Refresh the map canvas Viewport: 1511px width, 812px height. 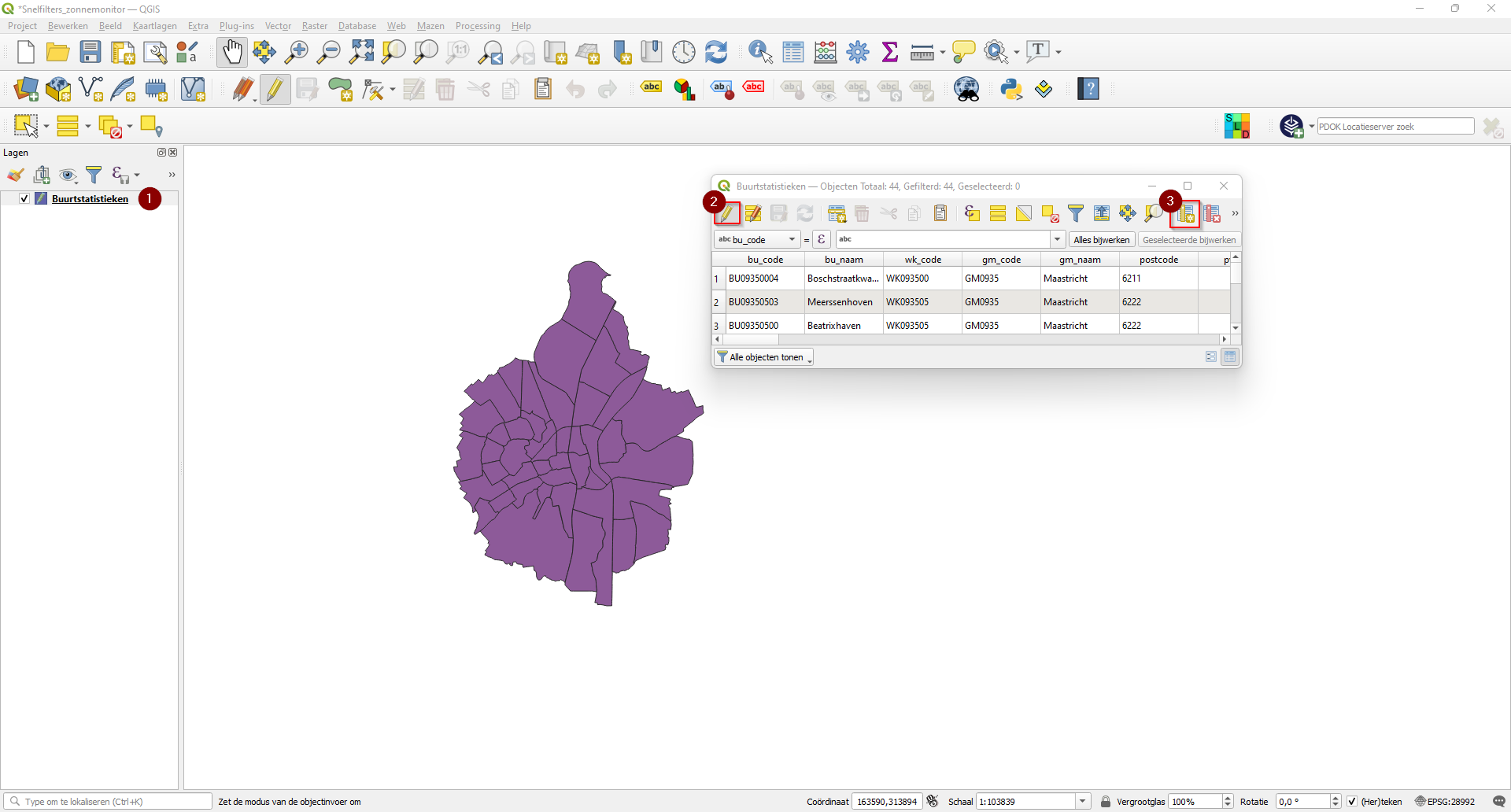(716, 52)
